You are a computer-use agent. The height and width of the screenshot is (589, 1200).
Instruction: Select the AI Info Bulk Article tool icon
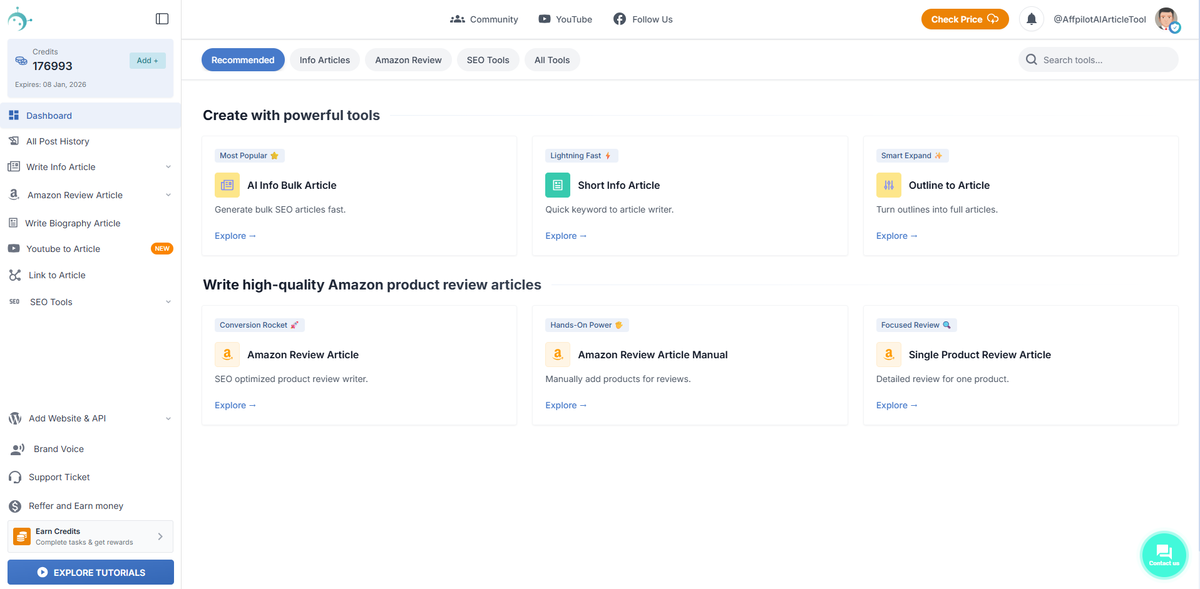coord(227,185)
